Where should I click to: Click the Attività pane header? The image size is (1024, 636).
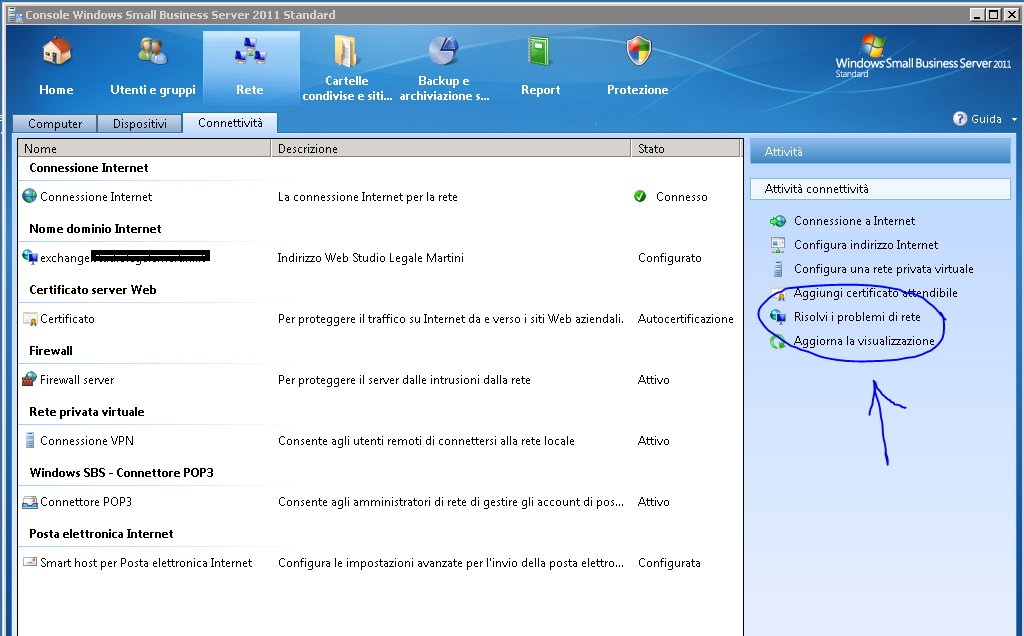coord(880,151)
